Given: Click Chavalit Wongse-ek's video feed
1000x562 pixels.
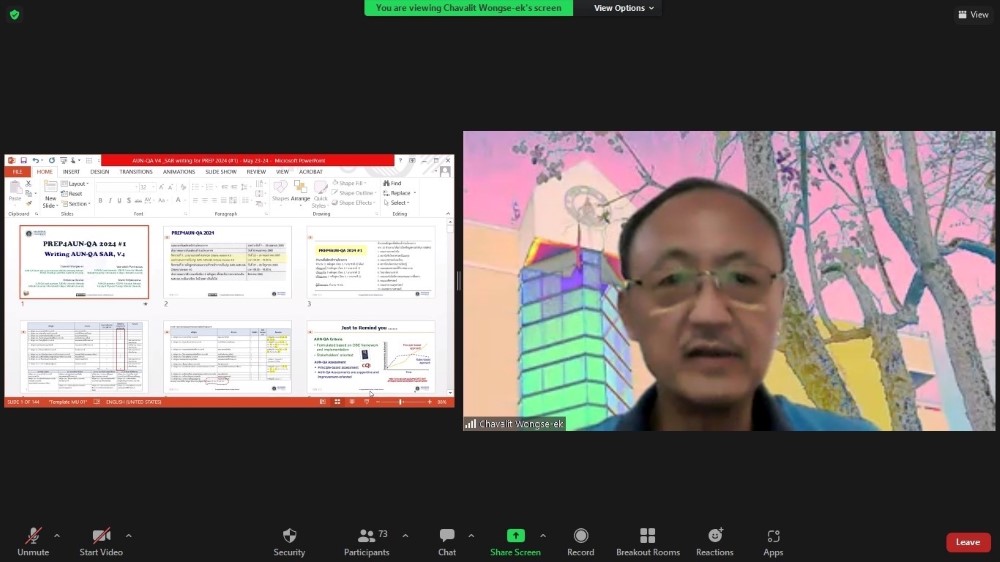Looking at the screenshot, I should click(729, 280).
